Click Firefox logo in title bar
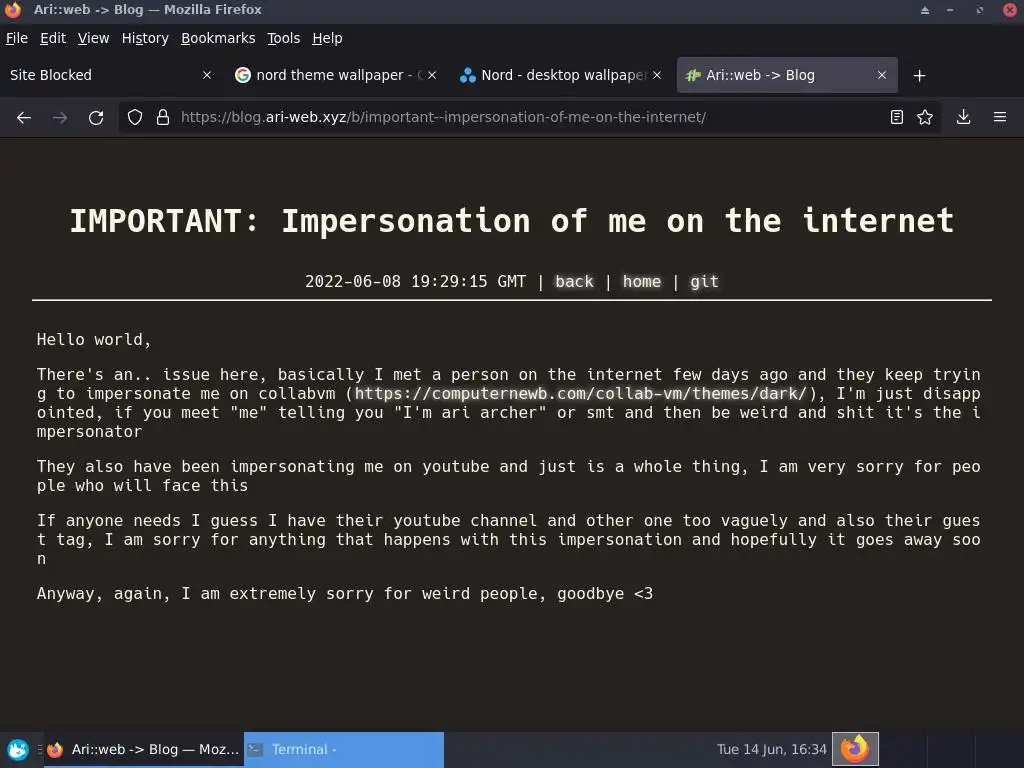The image size is (1024, 768). pyautogui.click(x=13, y=10)
